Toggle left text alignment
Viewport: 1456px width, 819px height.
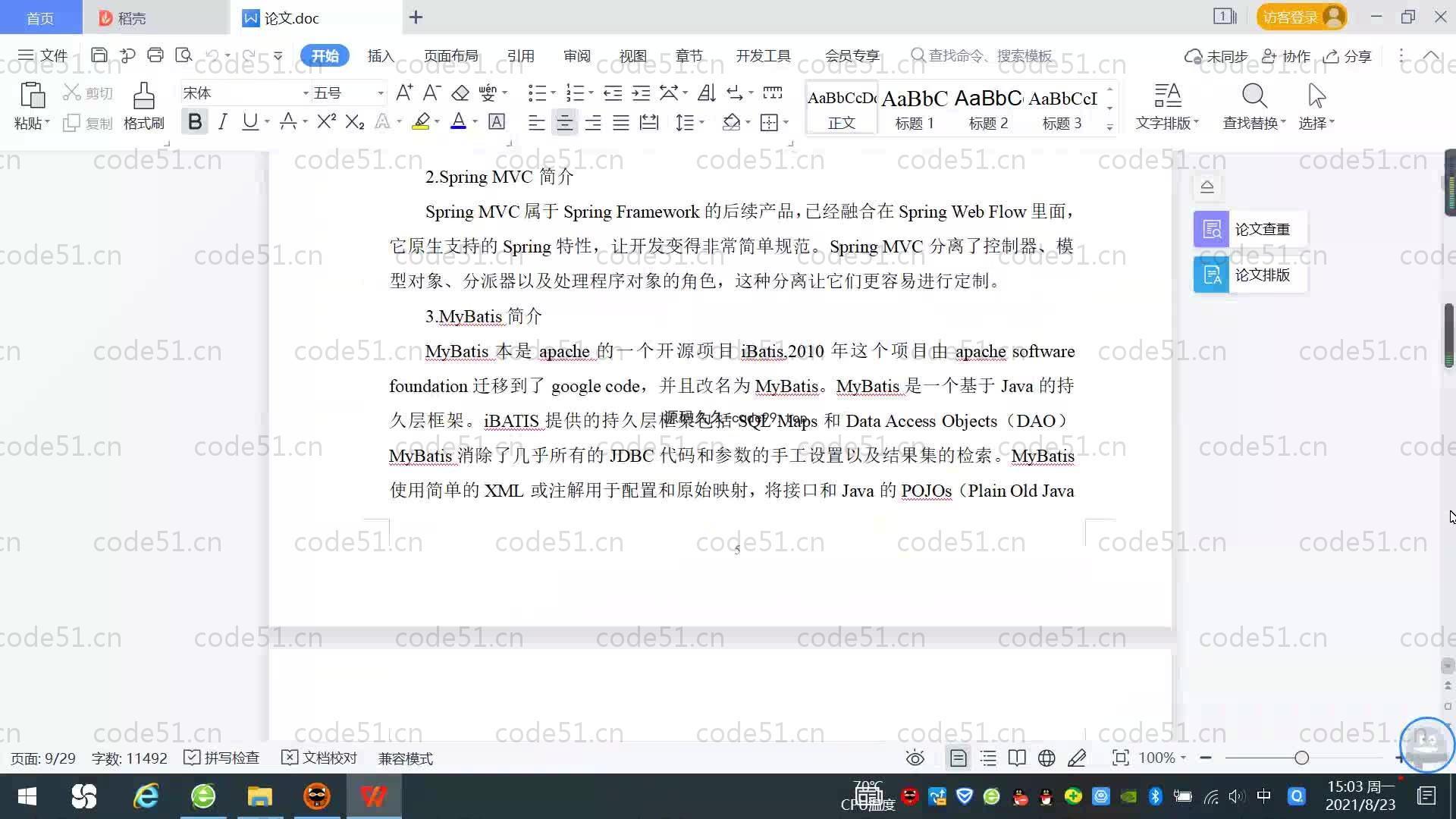click(536, 122)
